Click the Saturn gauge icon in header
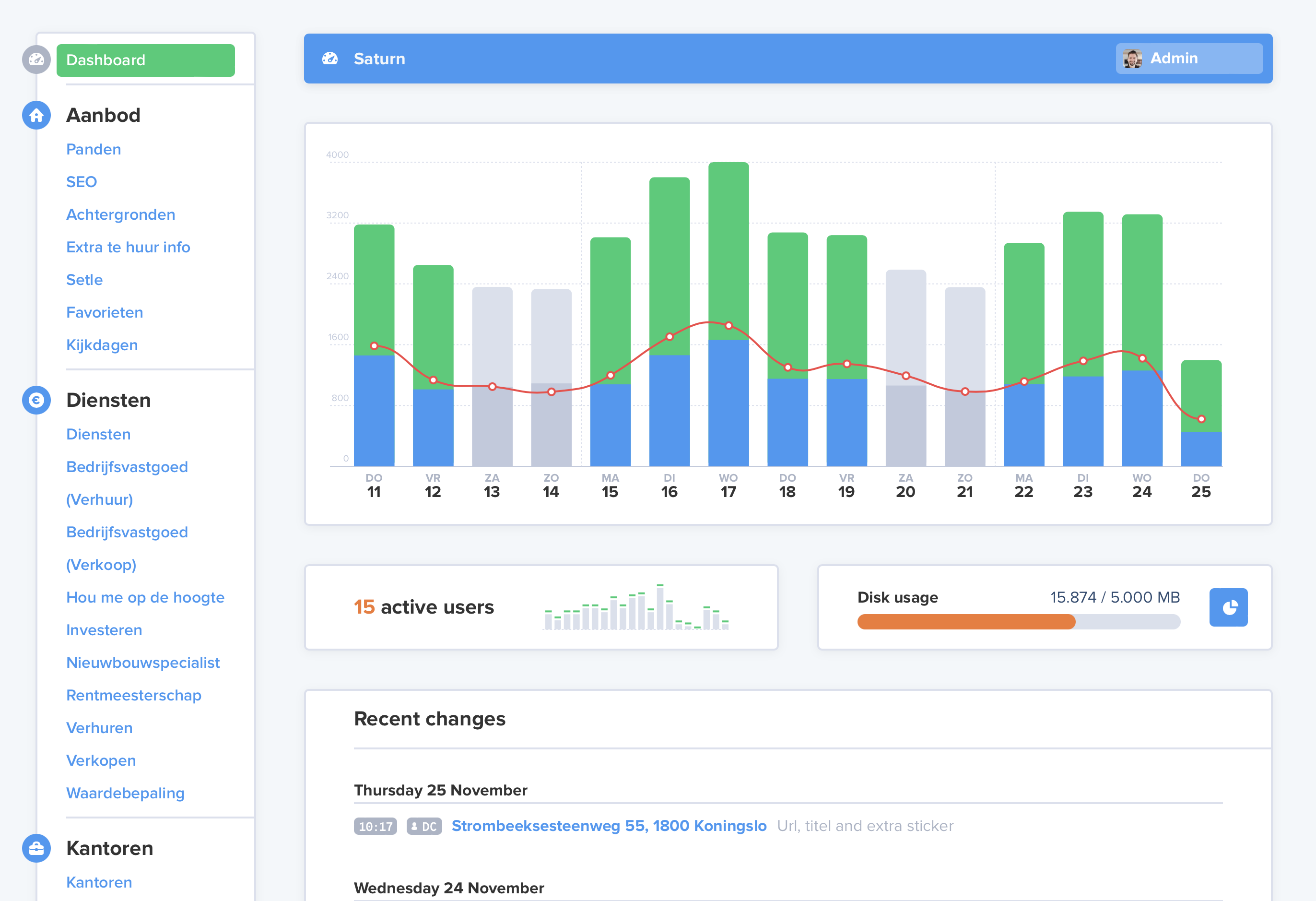This screenshot has height=901, width=1316. click(330, 59)
